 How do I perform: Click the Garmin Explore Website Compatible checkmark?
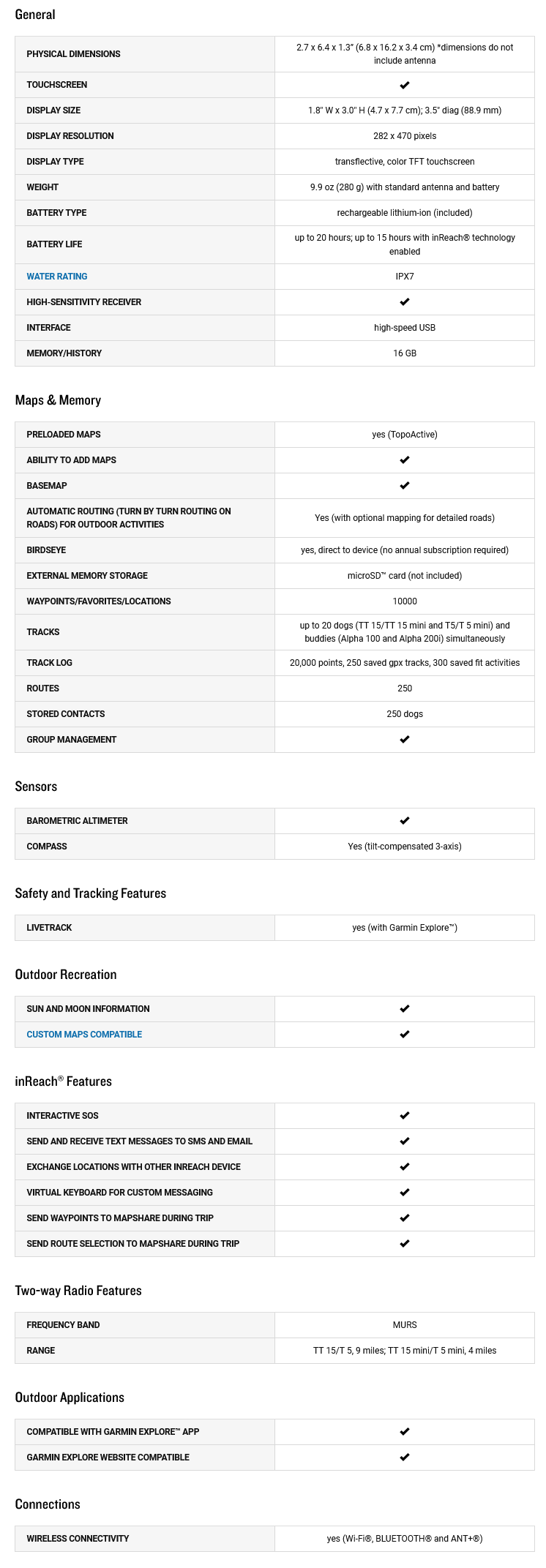click(x=405, y=1458)
